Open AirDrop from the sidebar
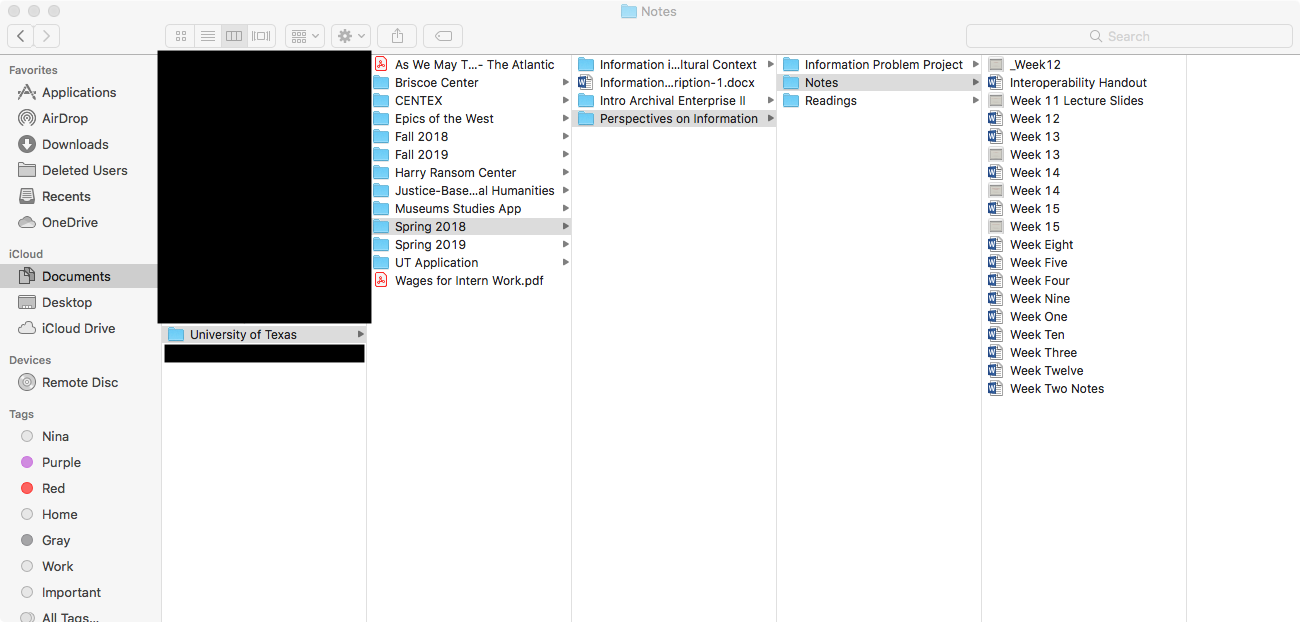Screen dimensions: 1300x622 click(64, 118)
